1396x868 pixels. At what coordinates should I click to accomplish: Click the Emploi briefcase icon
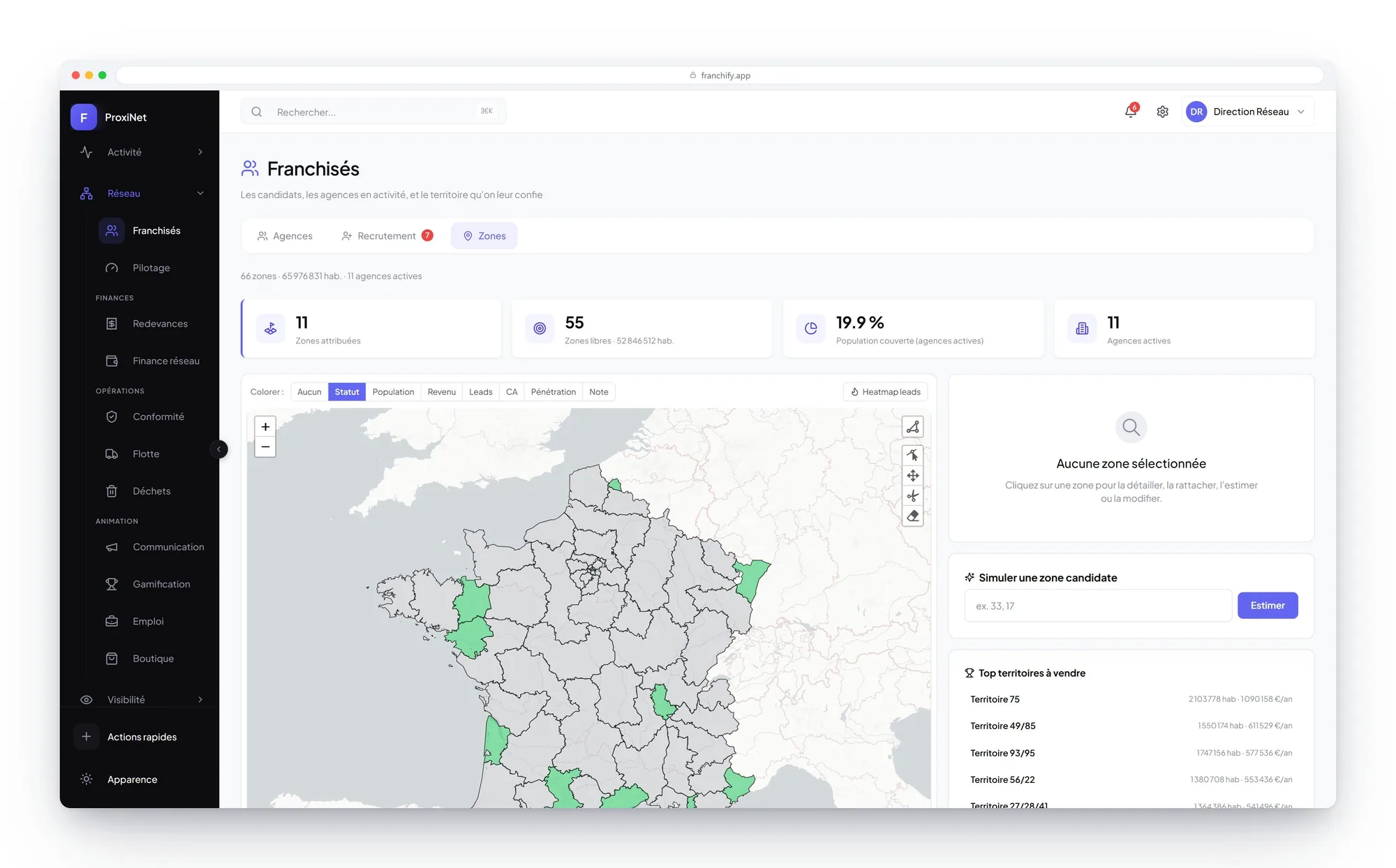[112, 621]
